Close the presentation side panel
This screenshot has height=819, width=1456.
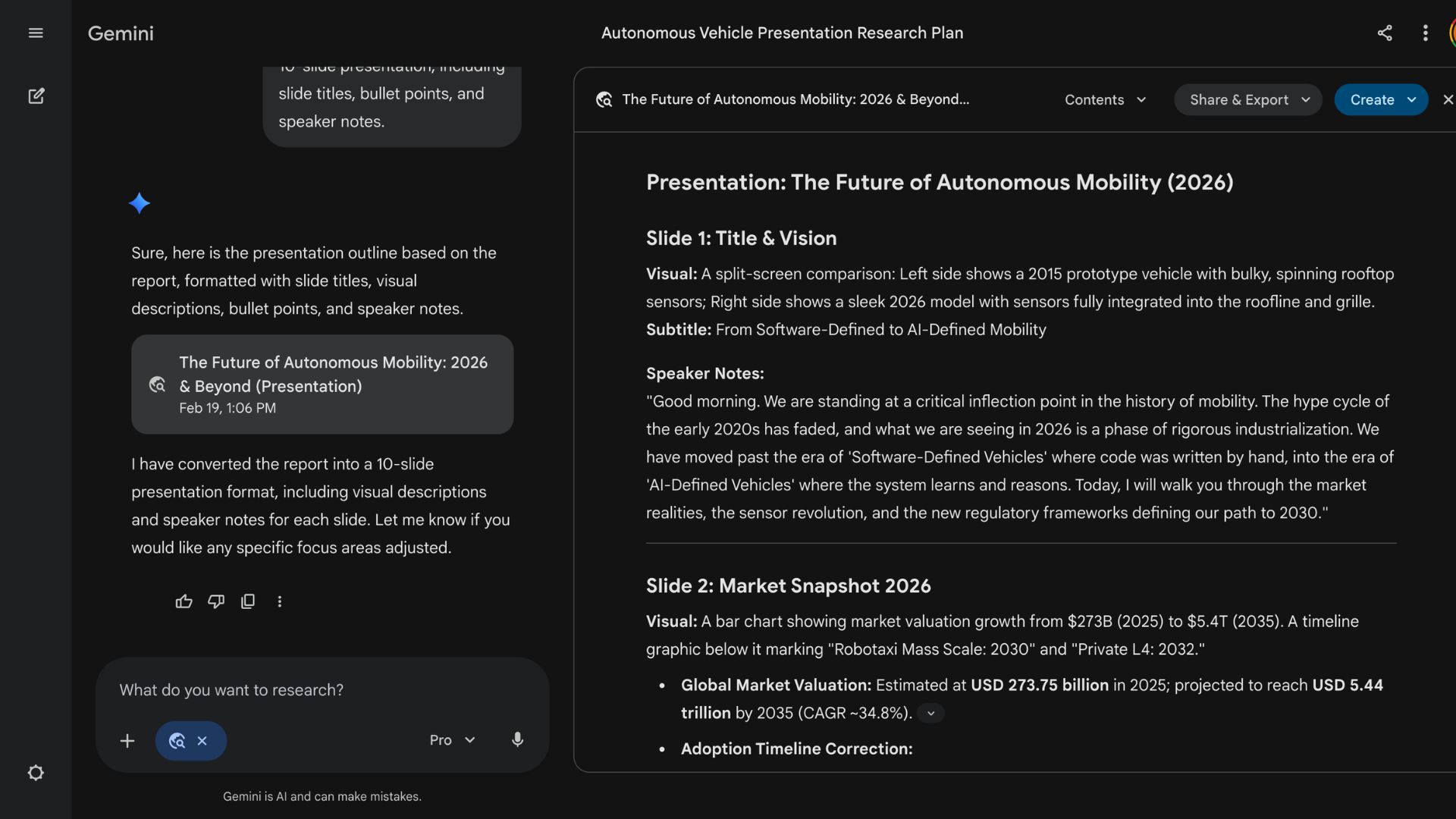tap(1448, 100)
